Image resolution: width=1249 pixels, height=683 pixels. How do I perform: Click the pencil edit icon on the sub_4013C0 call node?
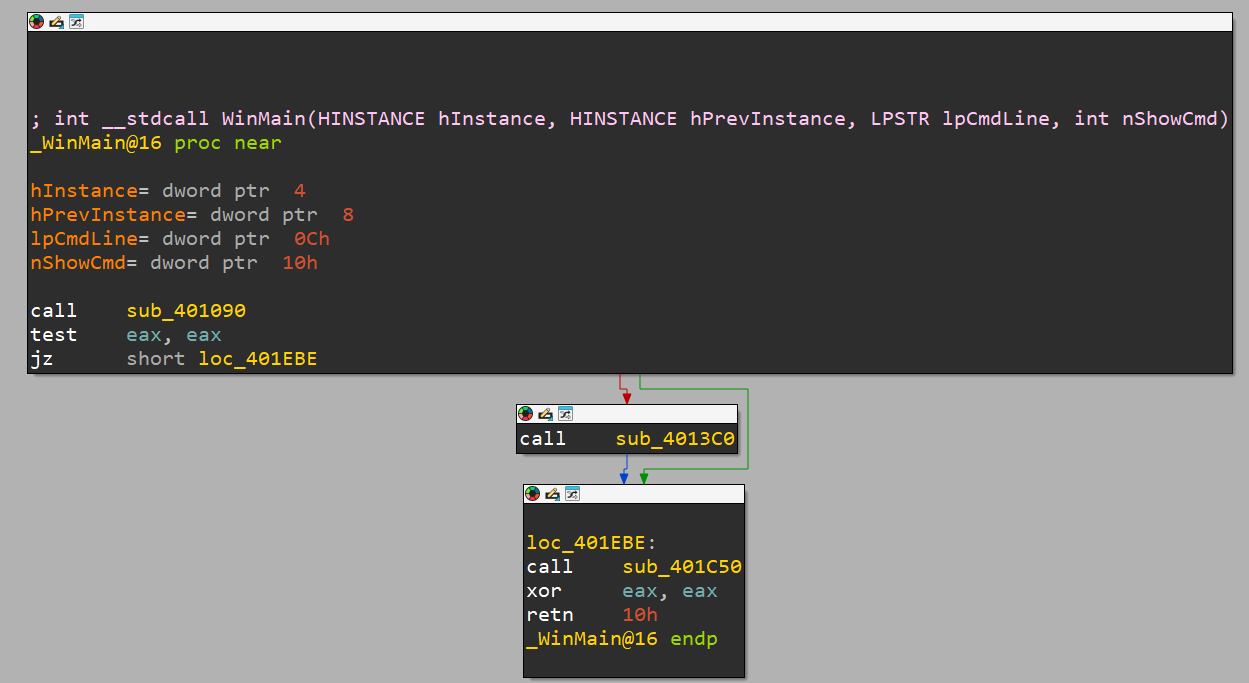pyautogui.click(x=546, y=413)
